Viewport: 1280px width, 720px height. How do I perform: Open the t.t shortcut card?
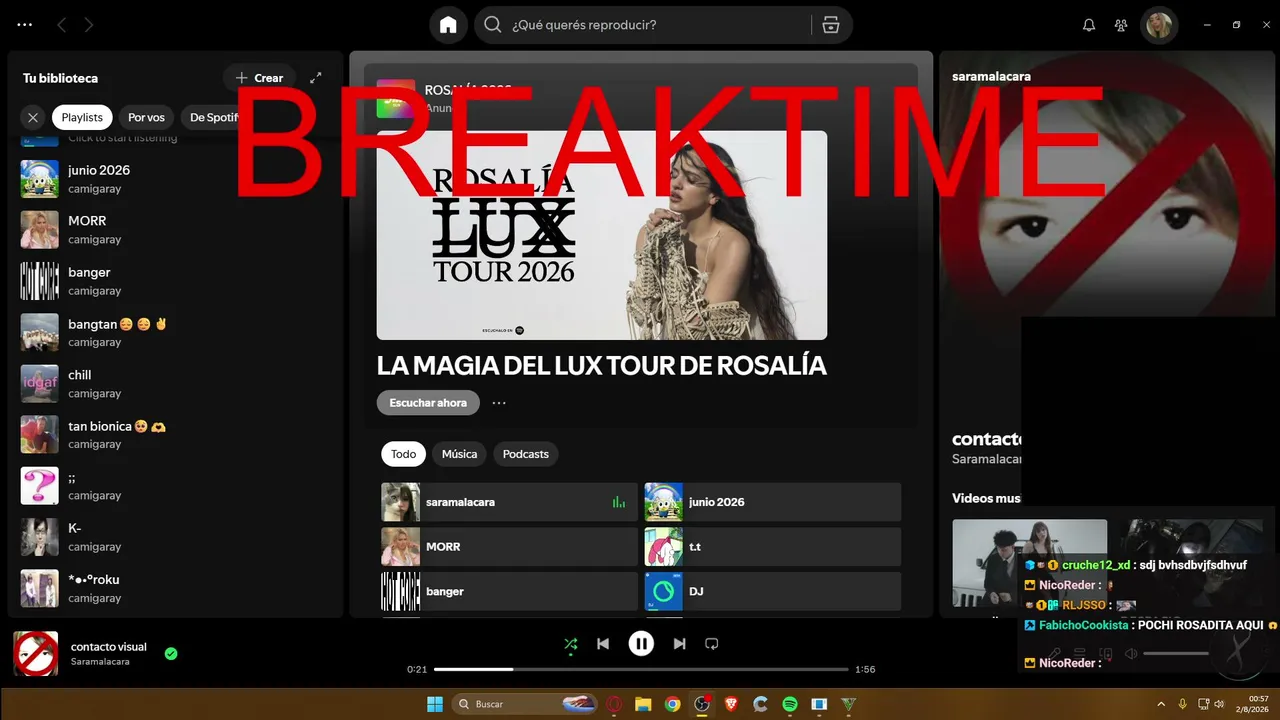[772, 547]
